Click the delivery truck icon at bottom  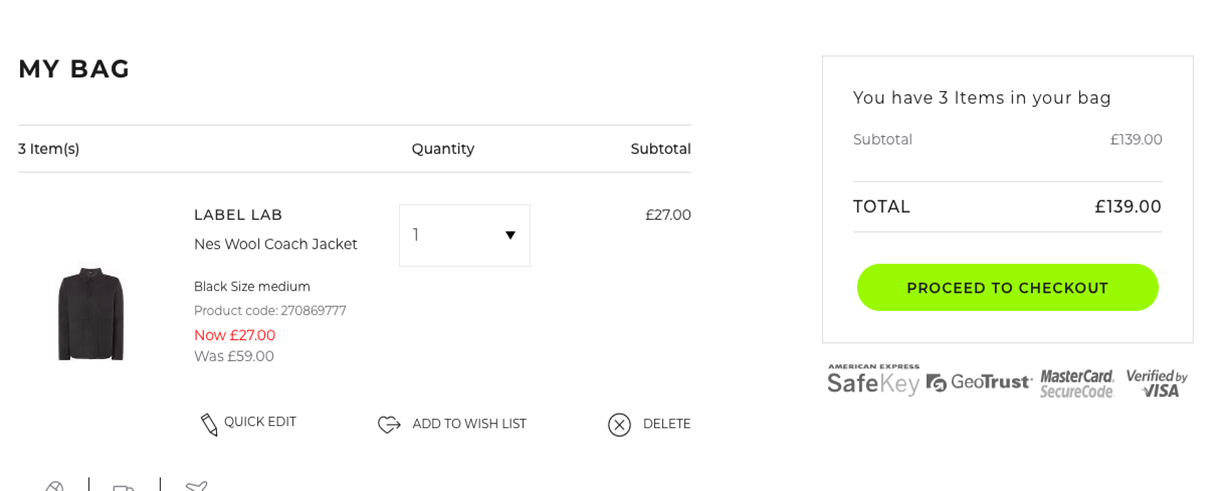point(124,487)
